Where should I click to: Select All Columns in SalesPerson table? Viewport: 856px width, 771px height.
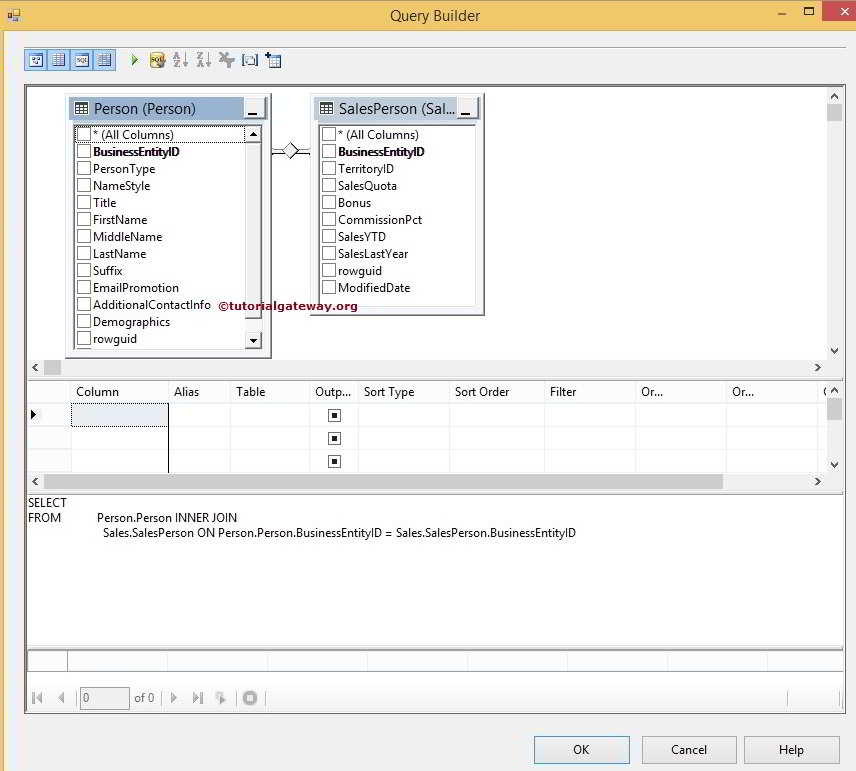click(x=329, y=134)
